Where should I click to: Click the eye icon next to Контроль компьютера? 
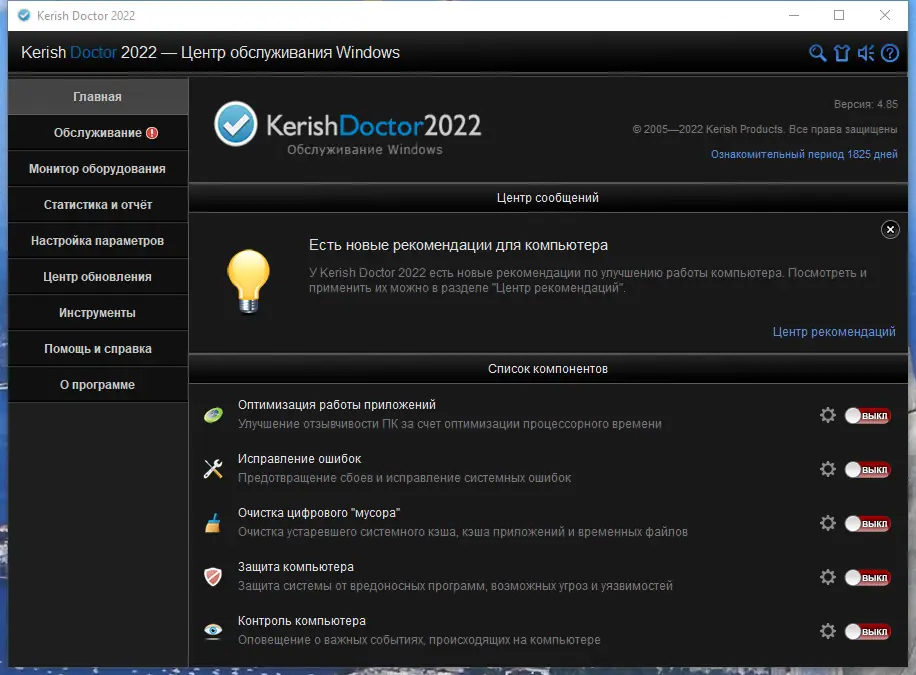pos(213,631)
